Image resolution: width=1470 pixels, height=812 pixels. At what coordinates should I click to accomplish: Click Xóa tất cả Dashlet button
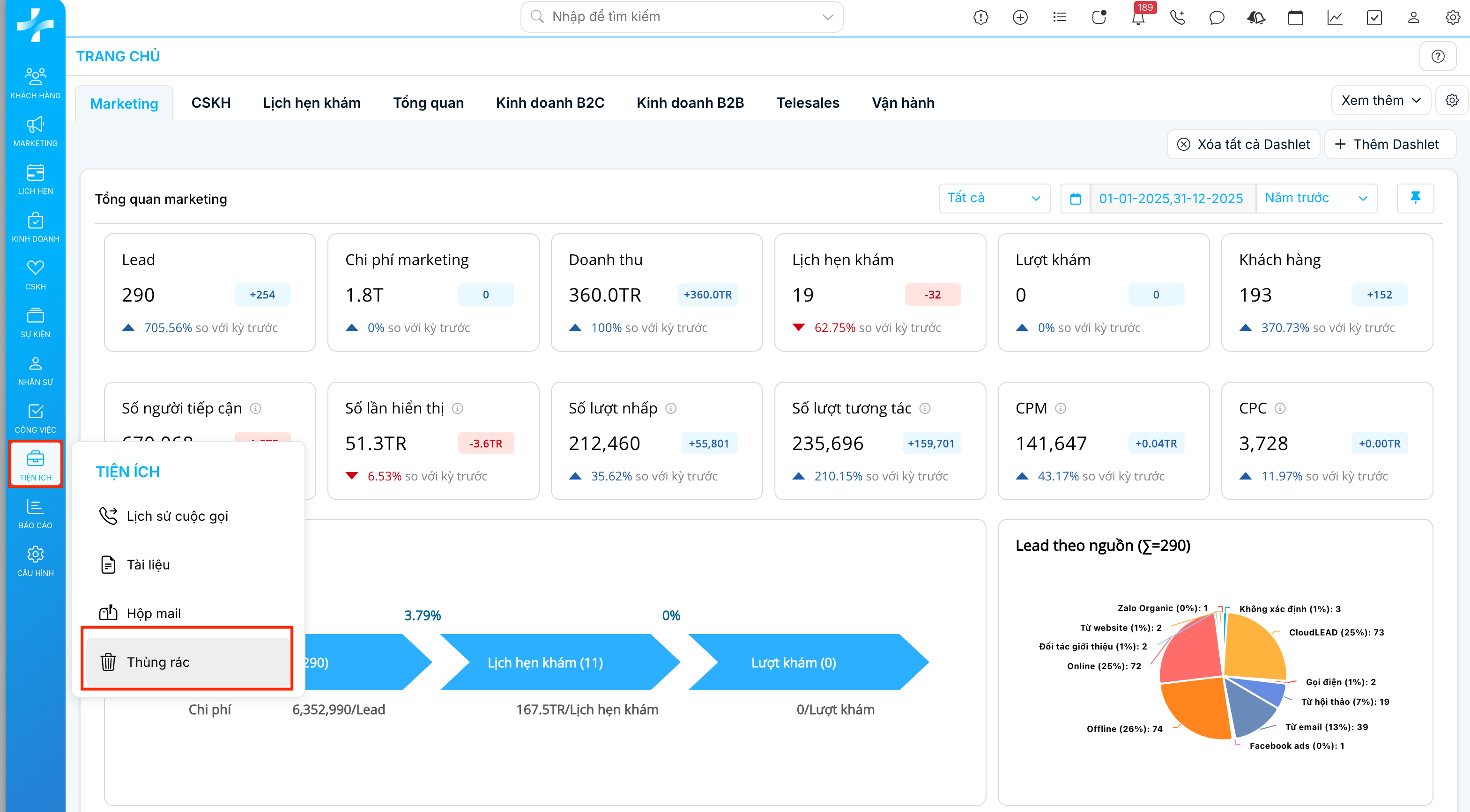point(1243,144)
